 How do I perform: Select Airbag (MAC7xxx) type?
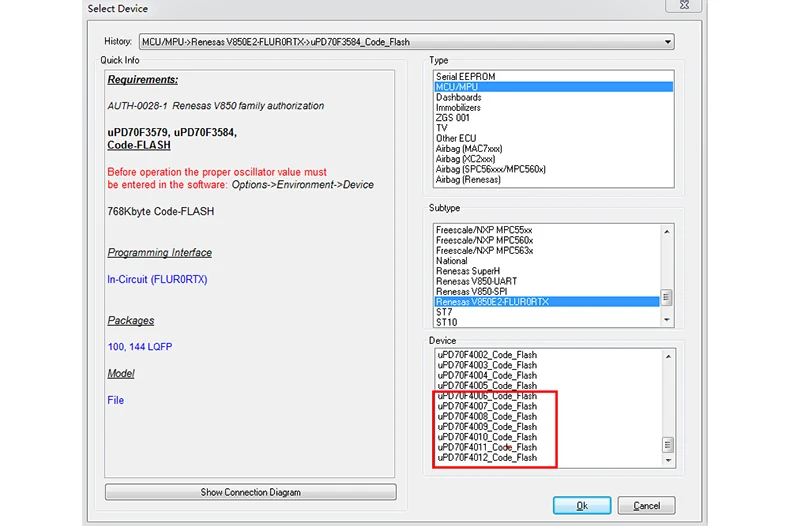(x=553, y=149)
